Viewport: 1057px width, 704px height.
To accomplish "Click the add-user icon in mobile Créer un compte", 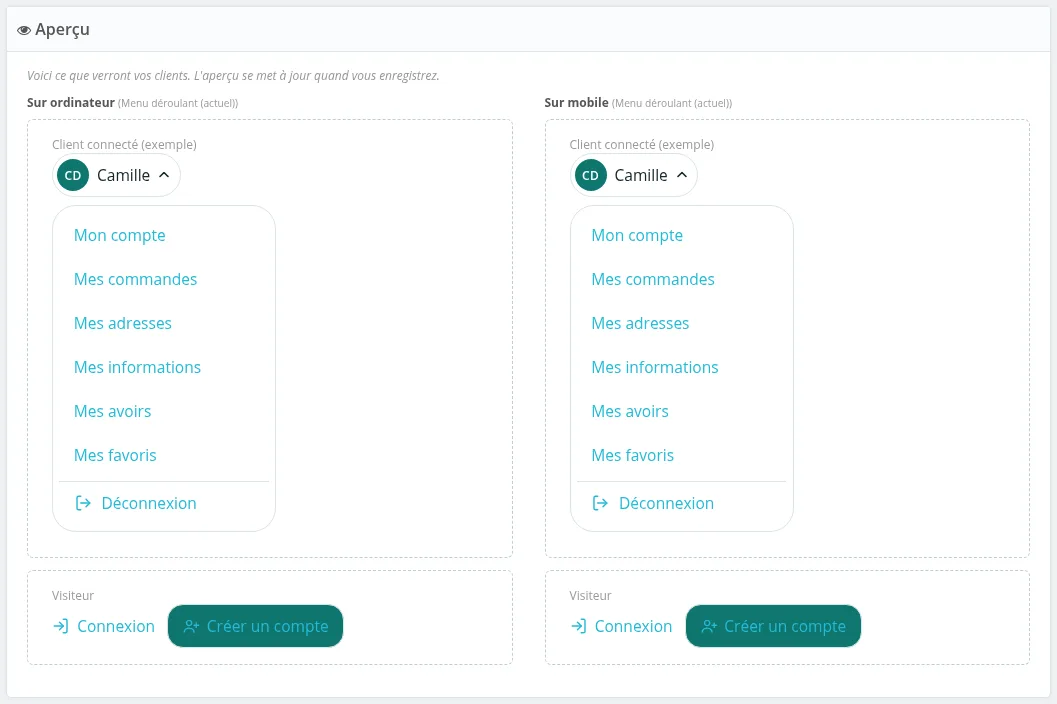I will (x=709, y=626).
